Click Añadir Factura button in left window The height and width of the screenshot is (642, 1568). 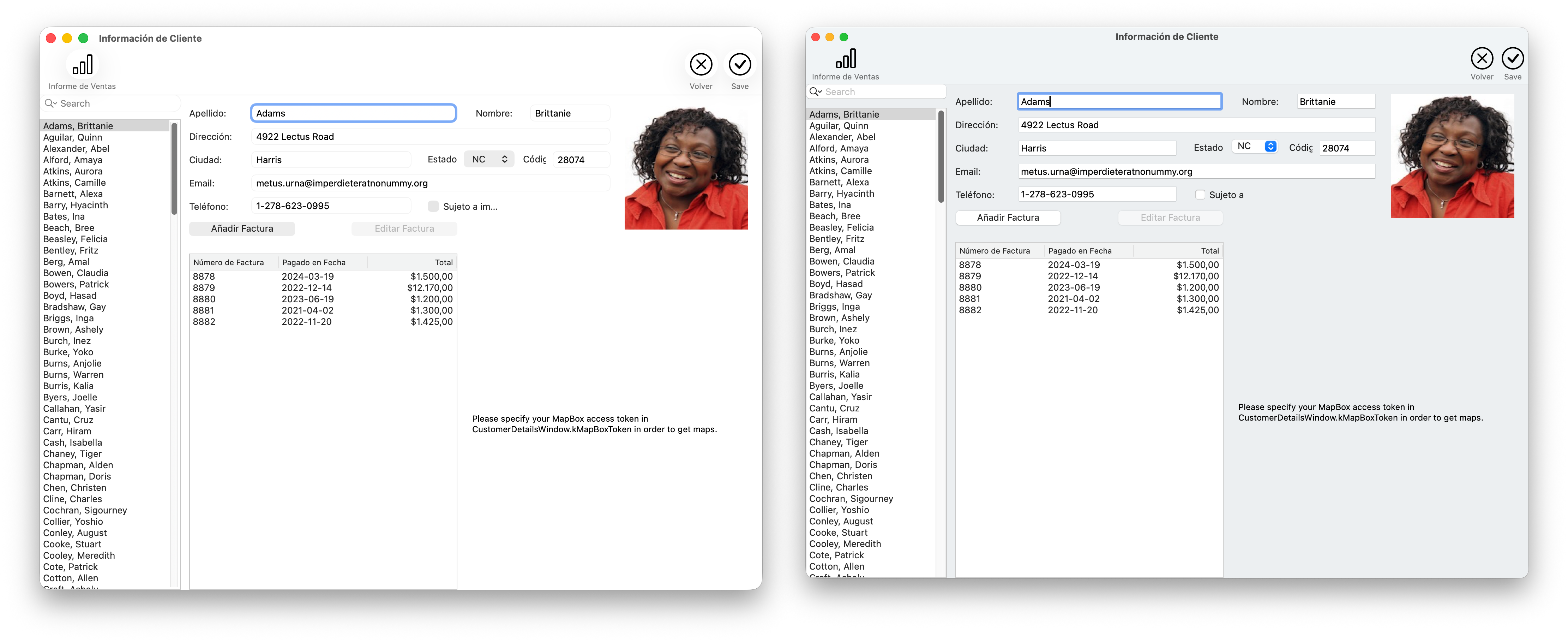pos(242,228)
